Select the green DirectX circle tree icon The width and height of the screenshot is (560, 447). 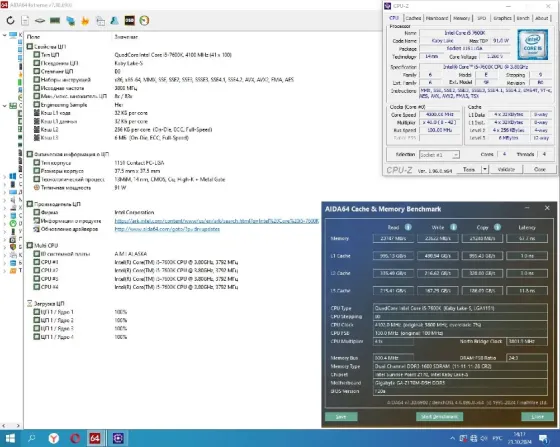13,224
